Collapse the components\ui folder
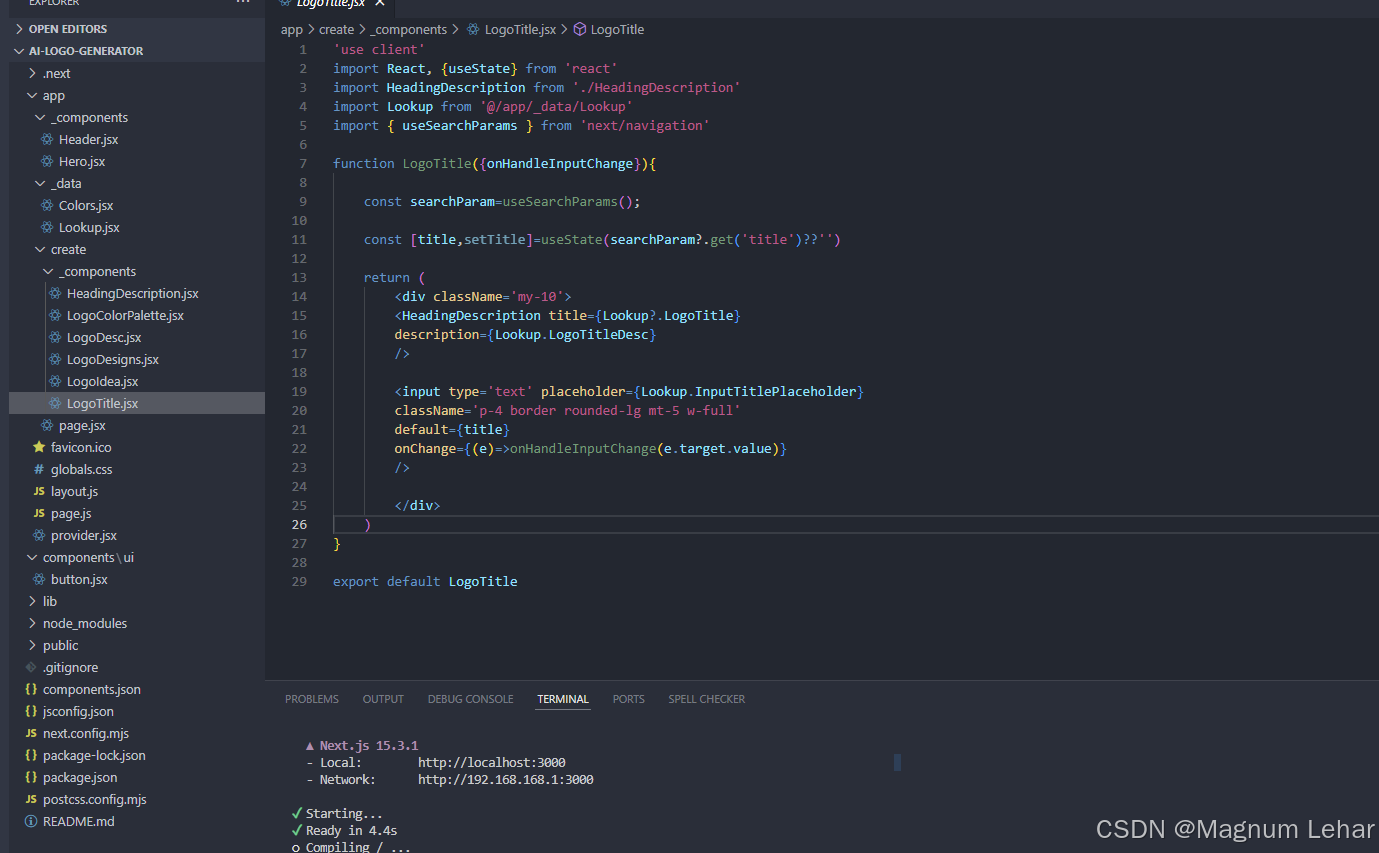This screenshot has height=853, width=1379. (x=33, y=557)
